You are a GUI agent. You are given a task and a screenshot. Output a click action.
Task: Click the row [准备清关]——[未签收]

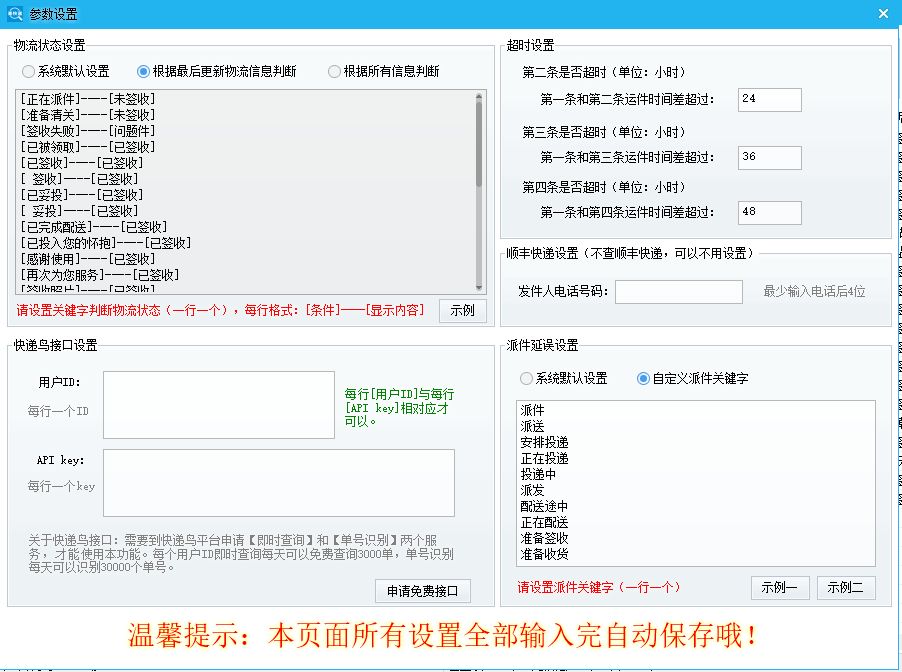[x=87, y=115]
